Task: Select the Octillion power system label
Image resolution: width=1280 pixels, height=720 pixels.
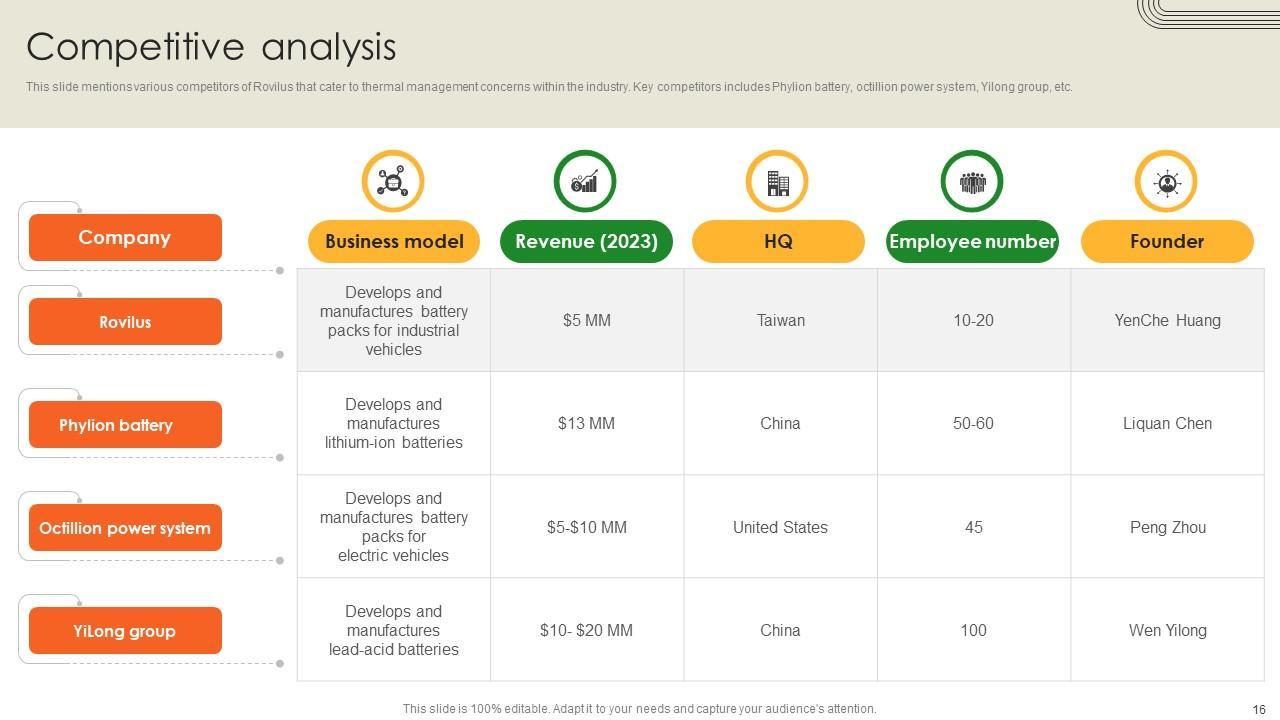Action: tap(125, 528)
